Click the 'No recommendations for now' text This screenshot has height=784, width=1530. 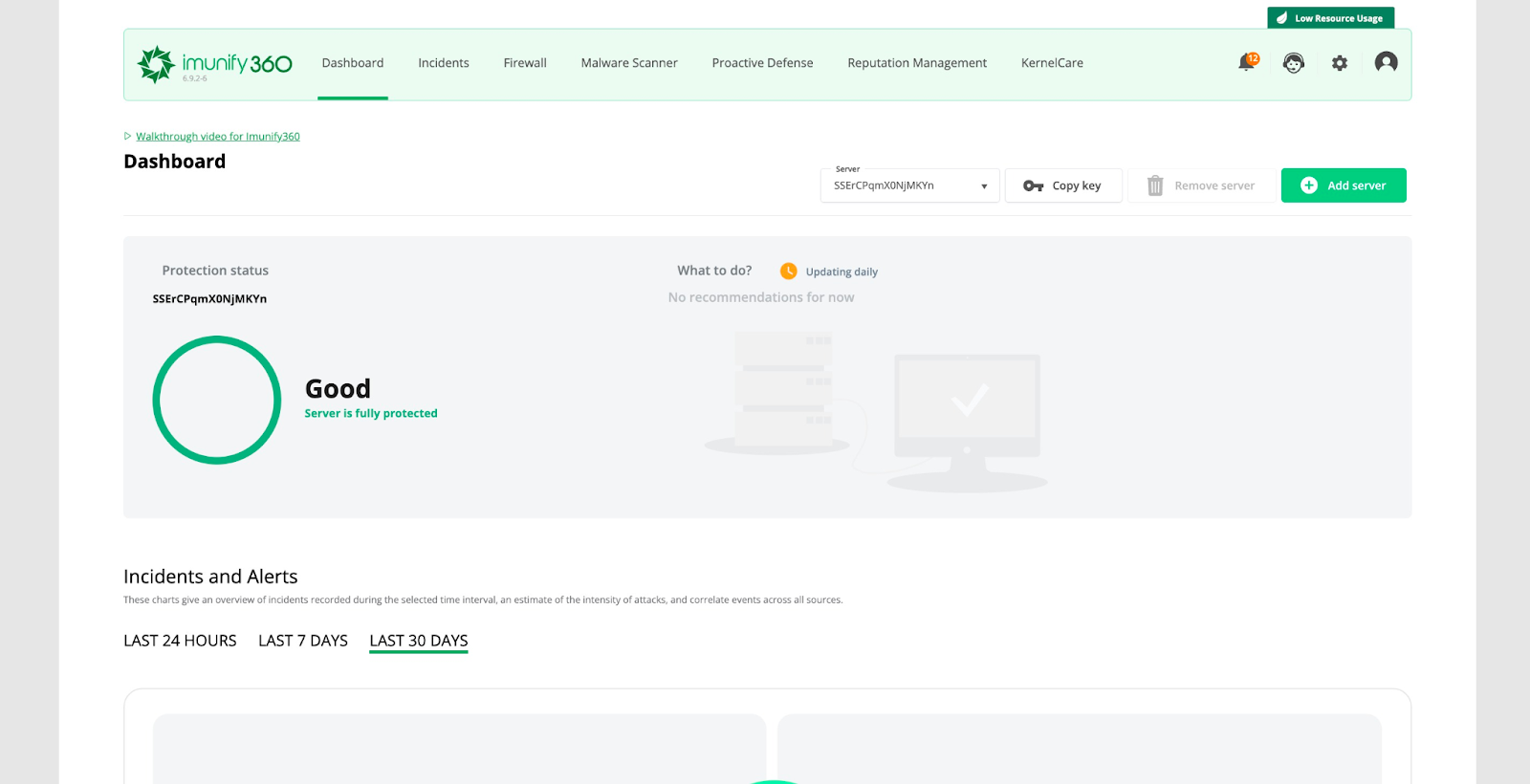(x=761, y=297)
